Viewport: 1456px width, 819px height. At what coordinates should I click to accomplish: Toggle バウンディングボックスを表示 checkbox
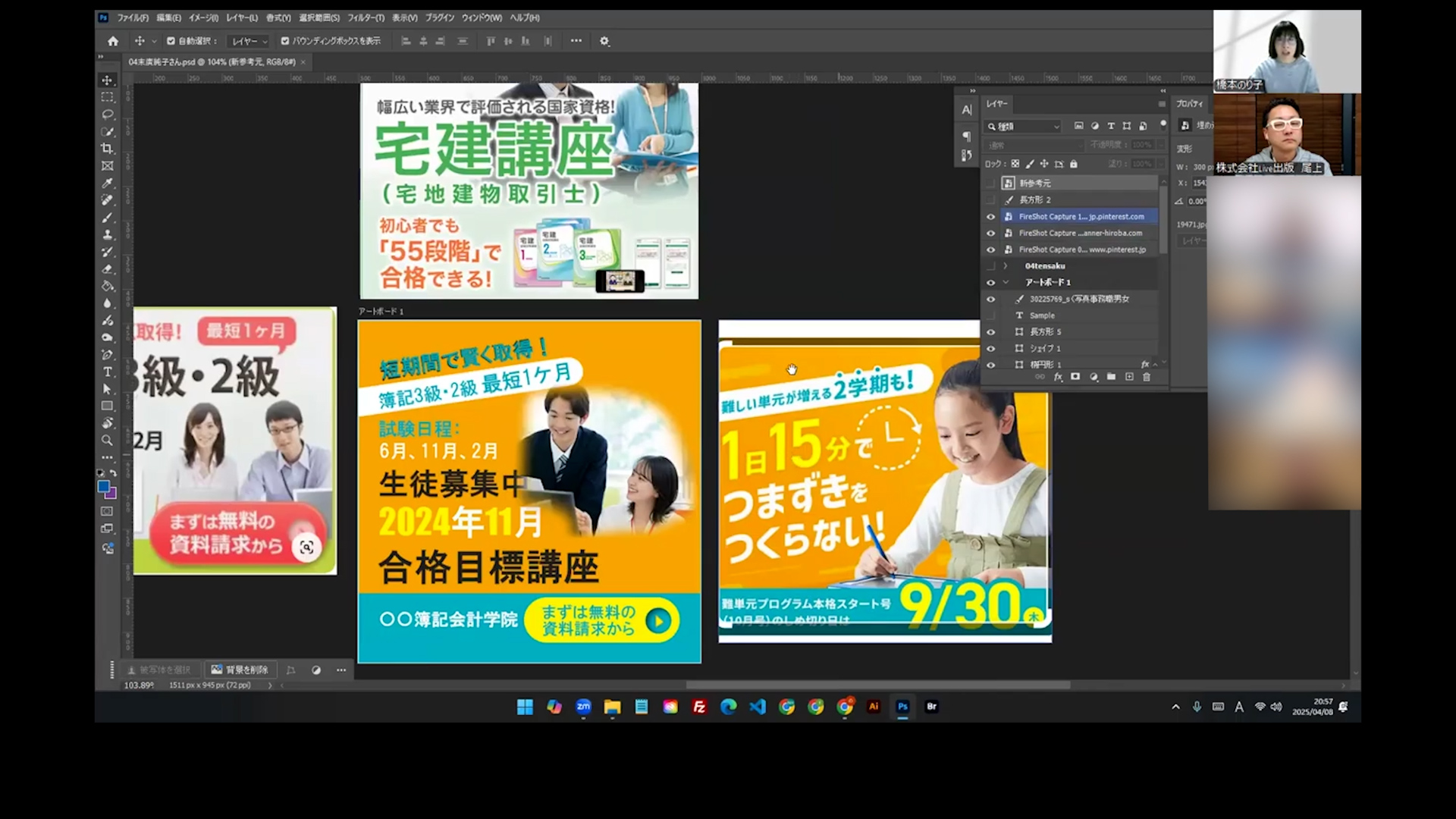(285, 41)
